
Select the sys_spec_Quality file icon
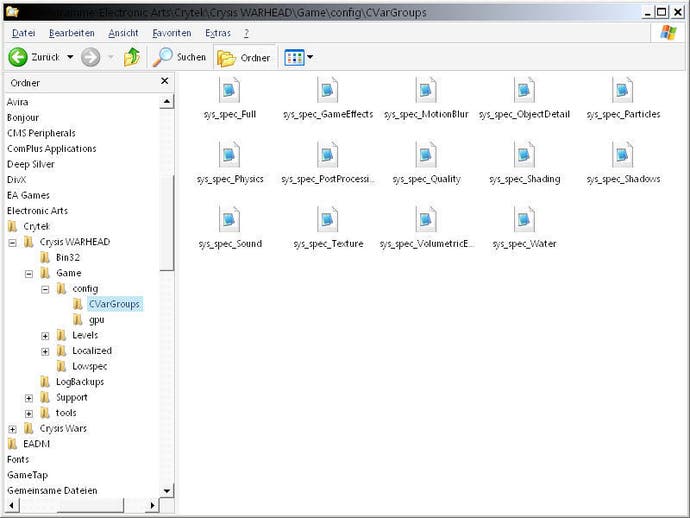click(426, 154)
